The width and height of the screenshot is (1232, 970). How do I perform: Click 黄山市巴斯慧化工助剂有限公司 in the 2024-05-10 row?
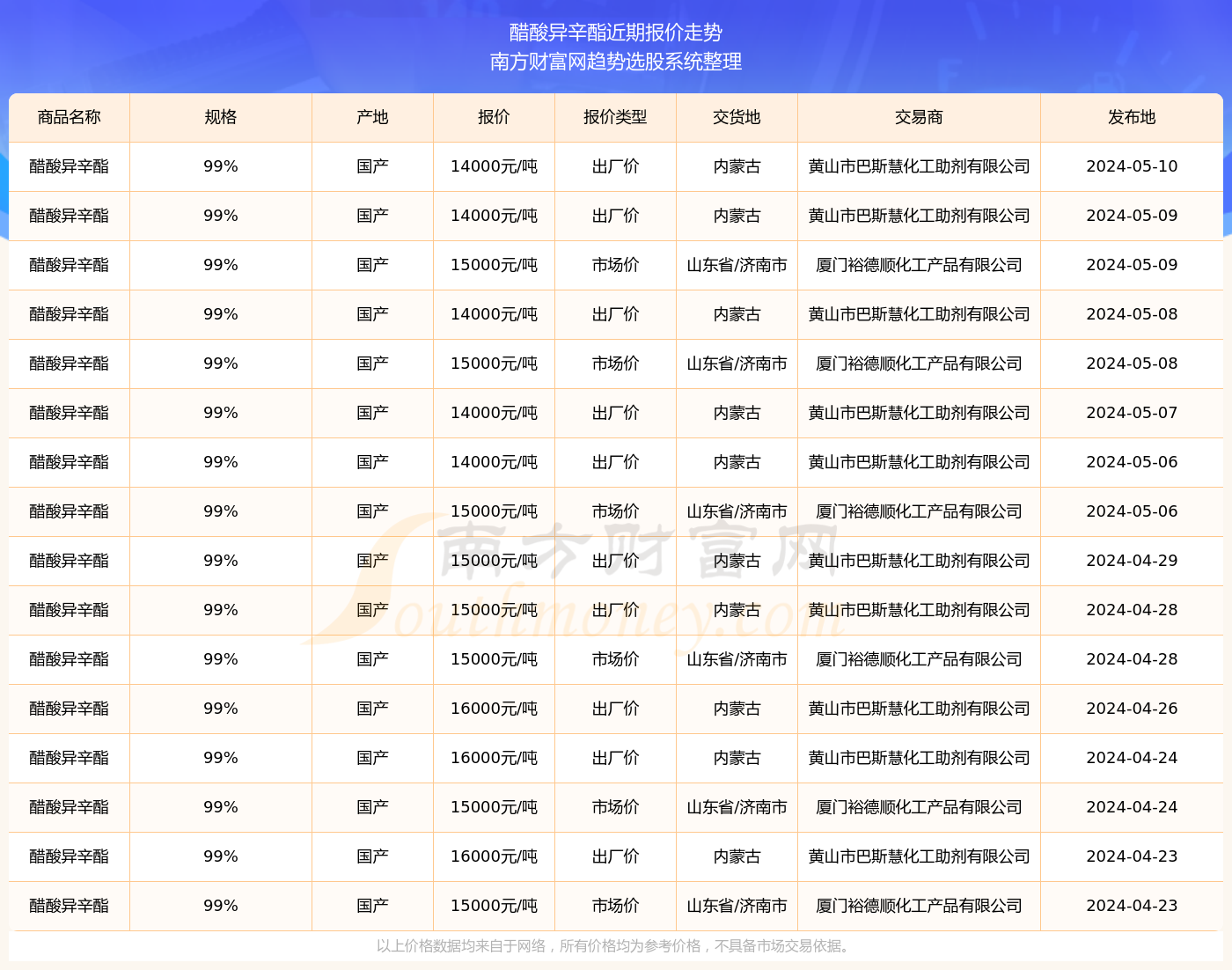click(919, 166)
